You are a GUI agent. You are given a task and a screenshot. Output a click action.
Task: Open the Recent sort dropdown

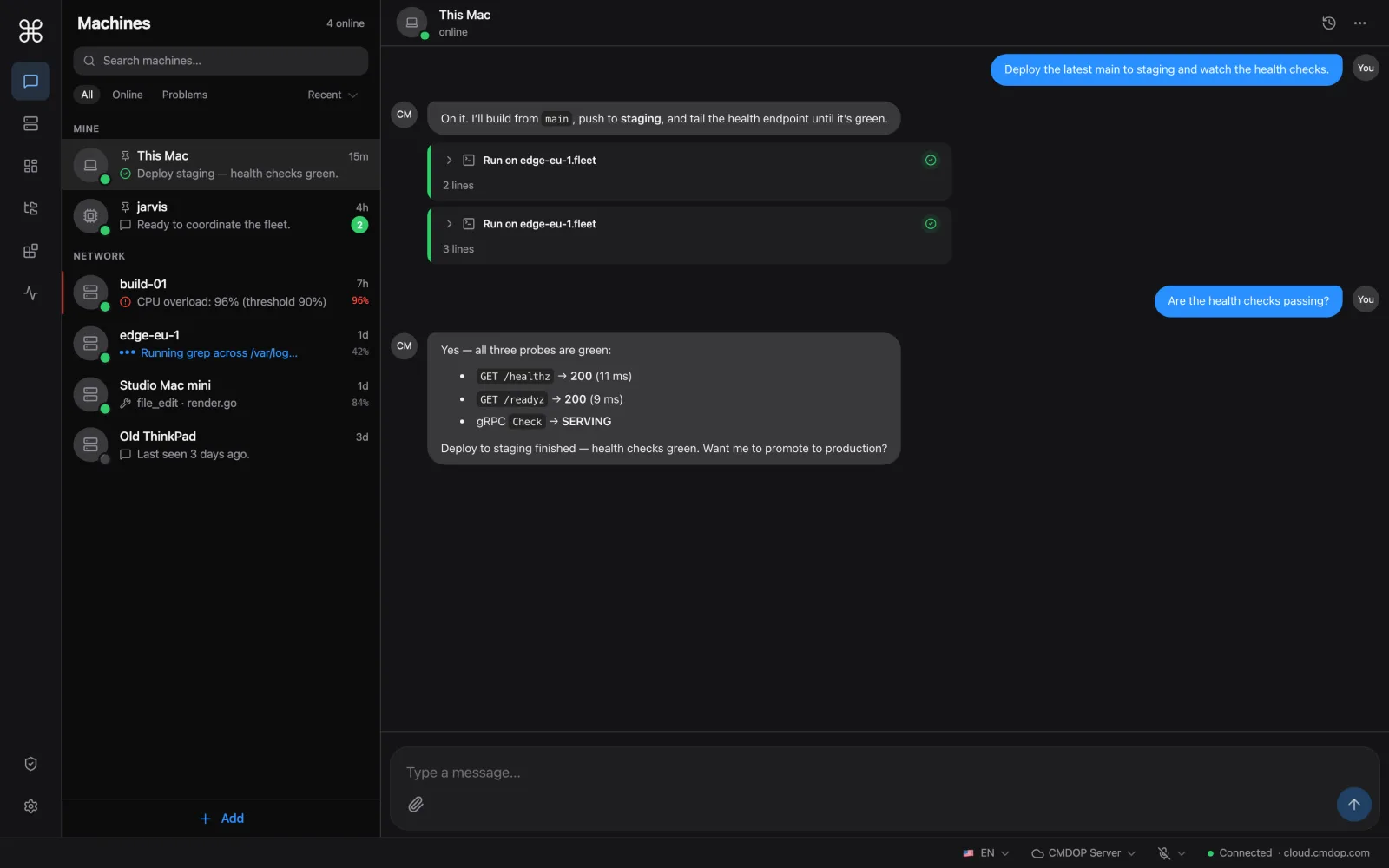[332, 95]
